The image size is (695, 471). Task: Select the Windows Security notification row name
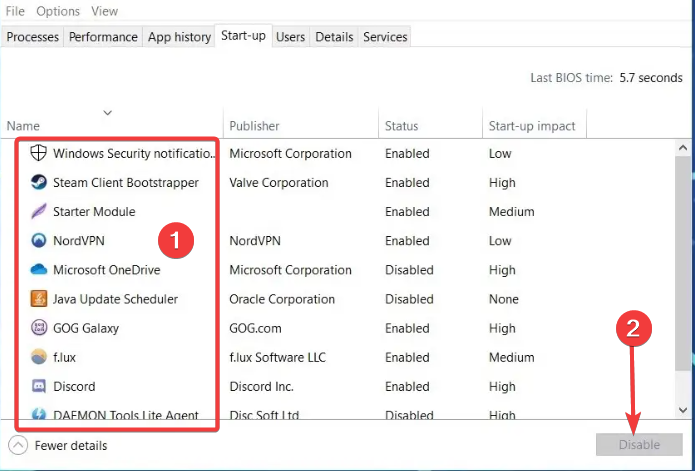tap(134, 153)
